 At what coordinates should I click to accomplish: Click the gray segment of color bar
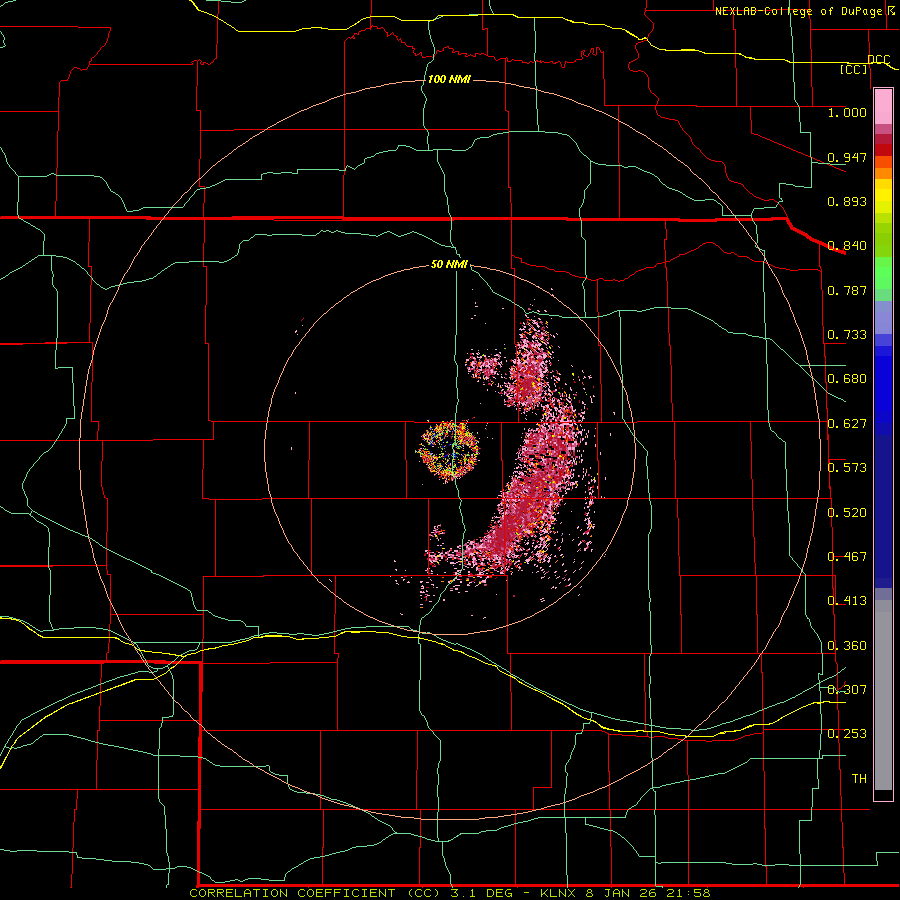883,695
